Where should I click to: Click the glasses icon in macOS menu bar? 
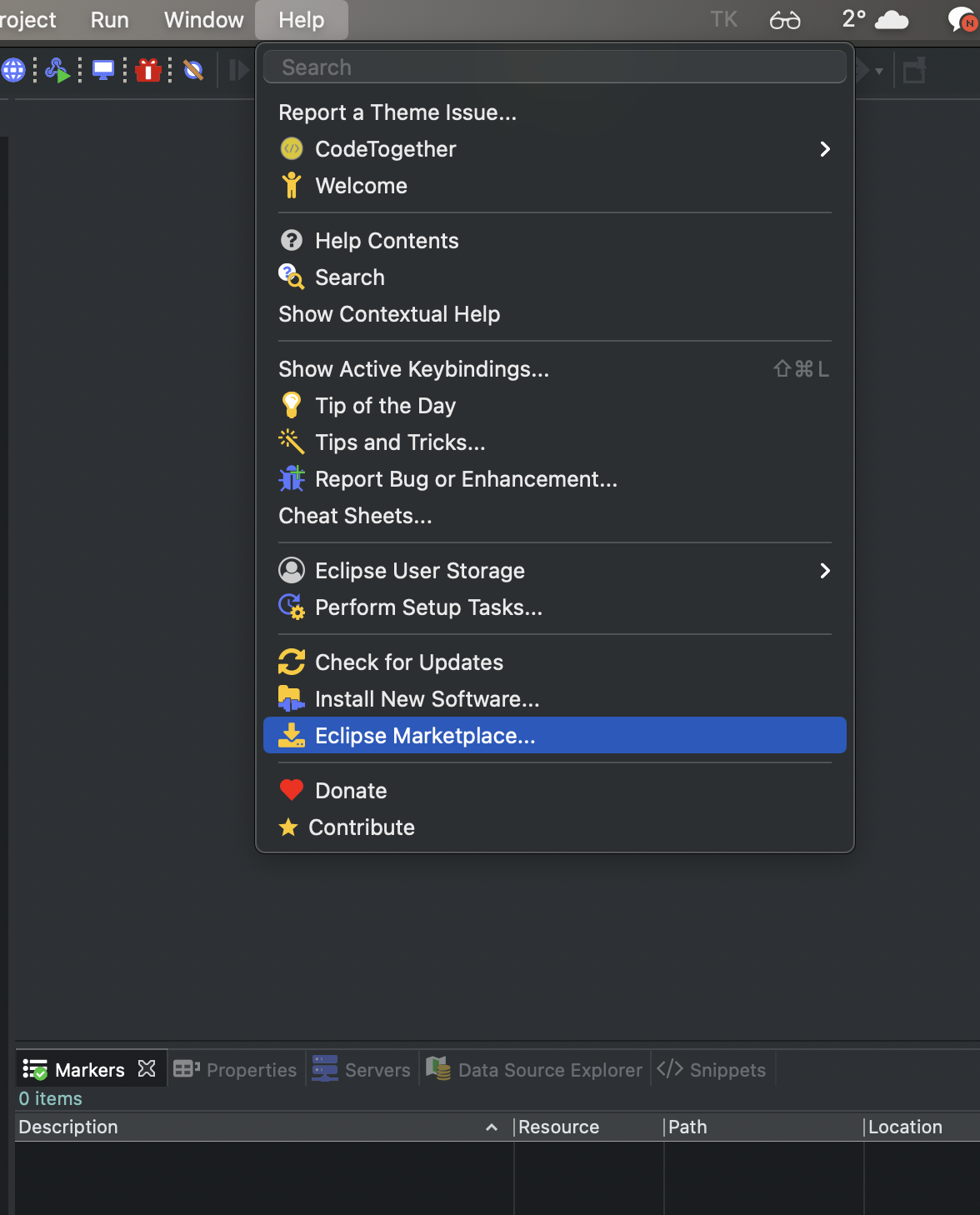click(785, 20)
